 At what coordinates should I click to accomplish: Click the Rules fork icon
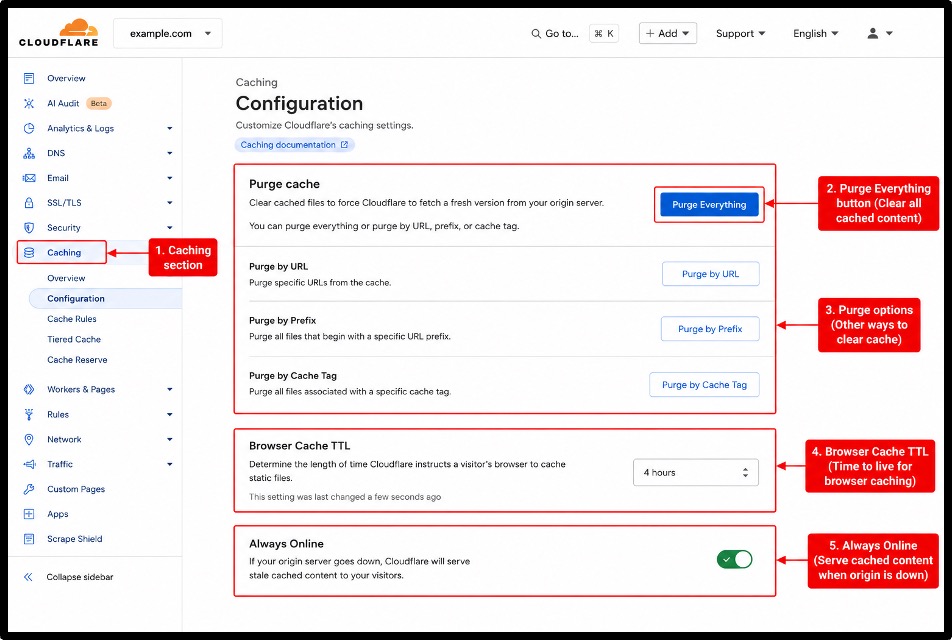point(29,414)
